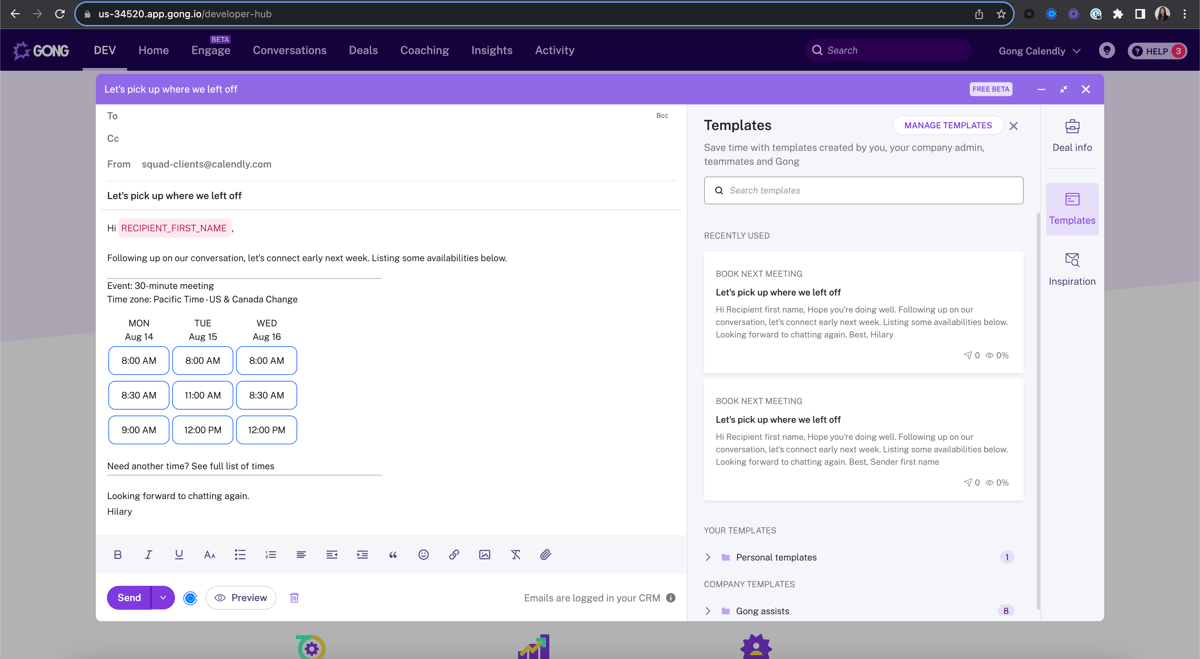This screenshot has height=659, width=1200.
Task: Select Wednesday Aug 16 8:30 AM slot
Action: pos(267,395)
